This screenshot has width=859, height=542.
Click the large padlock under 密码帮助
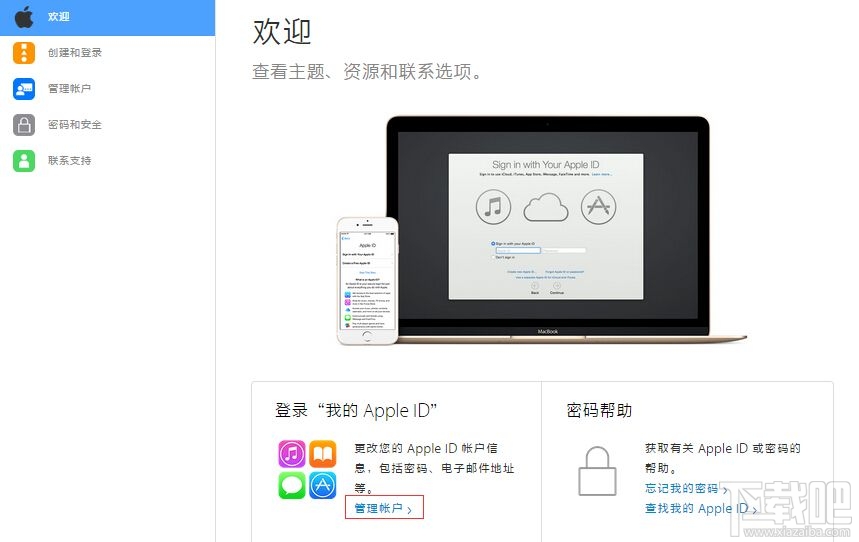[x=597, y=471]
